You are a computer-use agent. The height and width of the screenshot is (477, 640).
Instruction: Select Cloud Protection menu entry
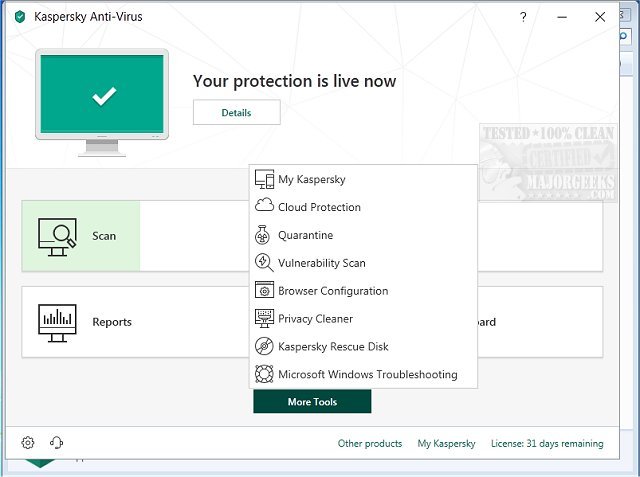[x=319, y=207]
